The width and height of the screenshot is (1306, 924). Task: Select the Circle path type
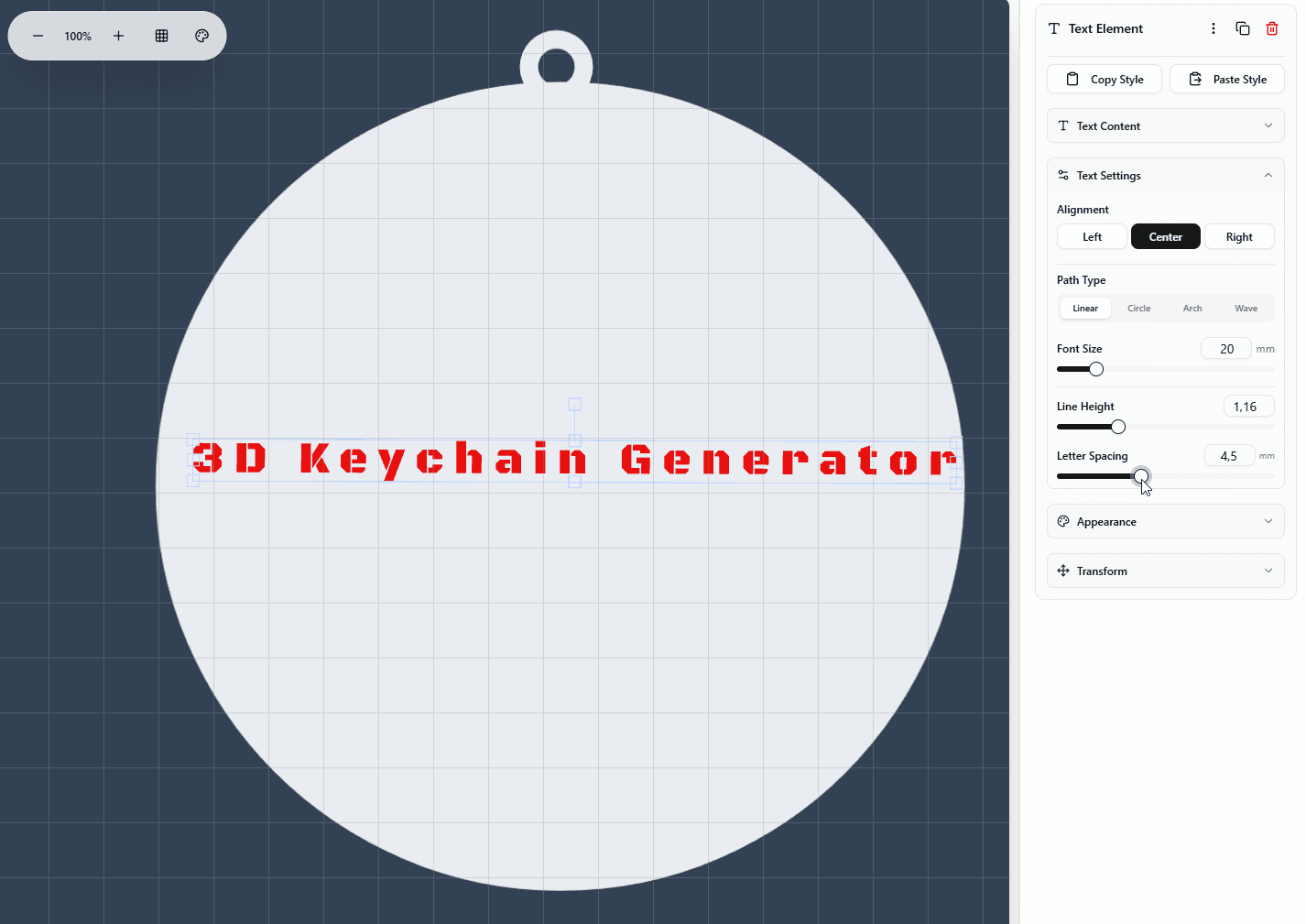[1139, 309]
